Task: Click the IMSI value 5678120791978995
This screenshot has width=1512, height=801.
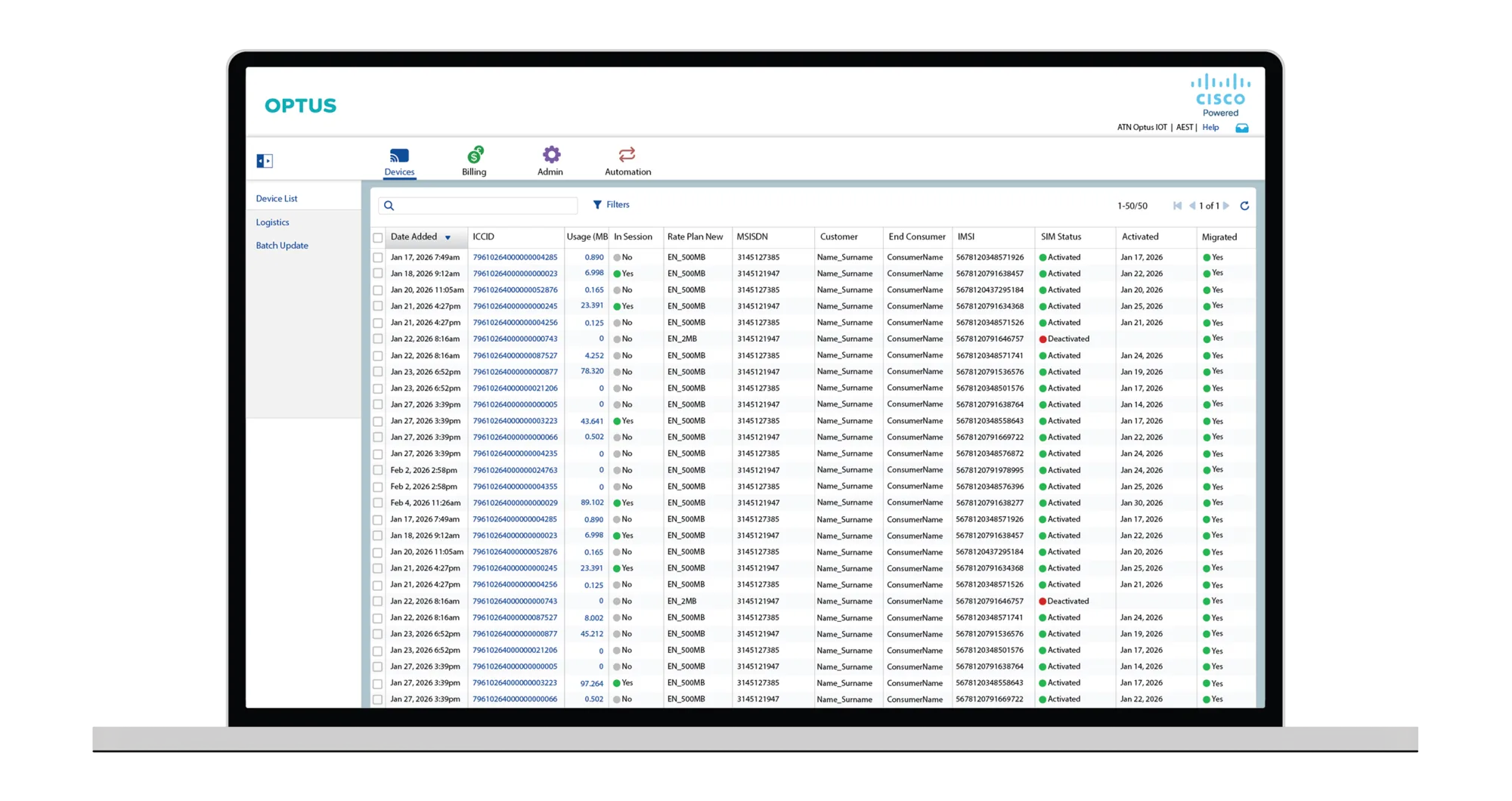Action: tap(990, 470)
